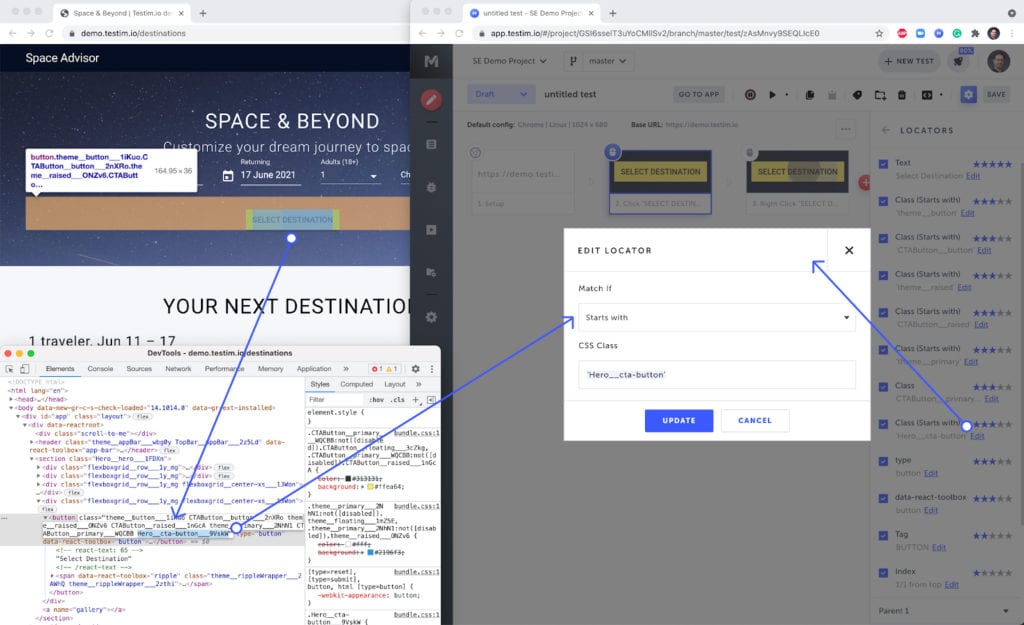Click the element inspector icon in DevTools

10,369
